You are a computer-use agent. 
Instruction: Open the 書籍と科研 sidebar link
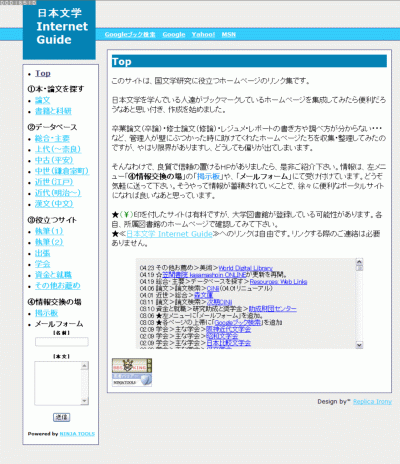pyautogui.click(x=53, y=111)
